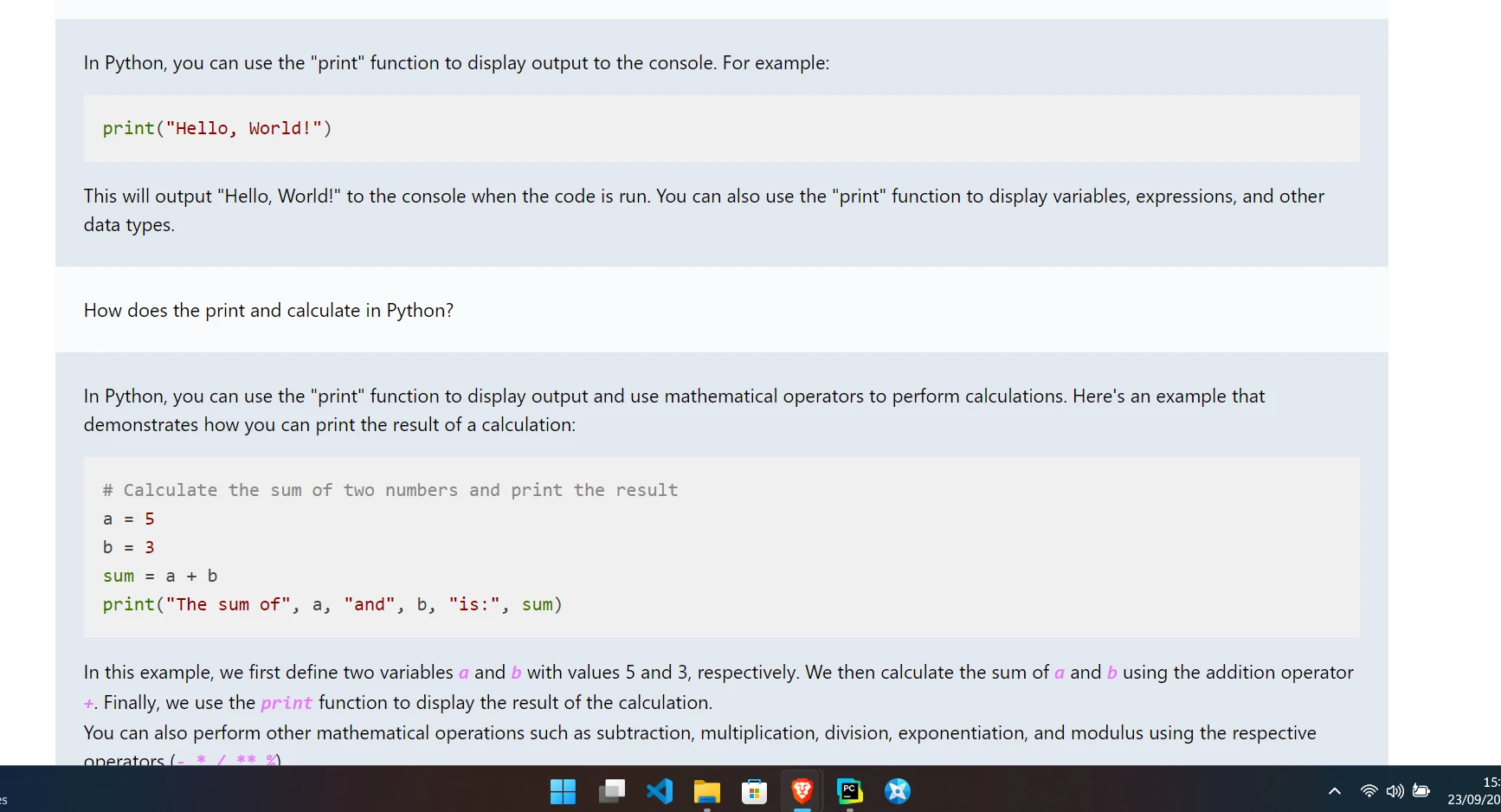Click the "sum = a + b" code line

(160, 577)
